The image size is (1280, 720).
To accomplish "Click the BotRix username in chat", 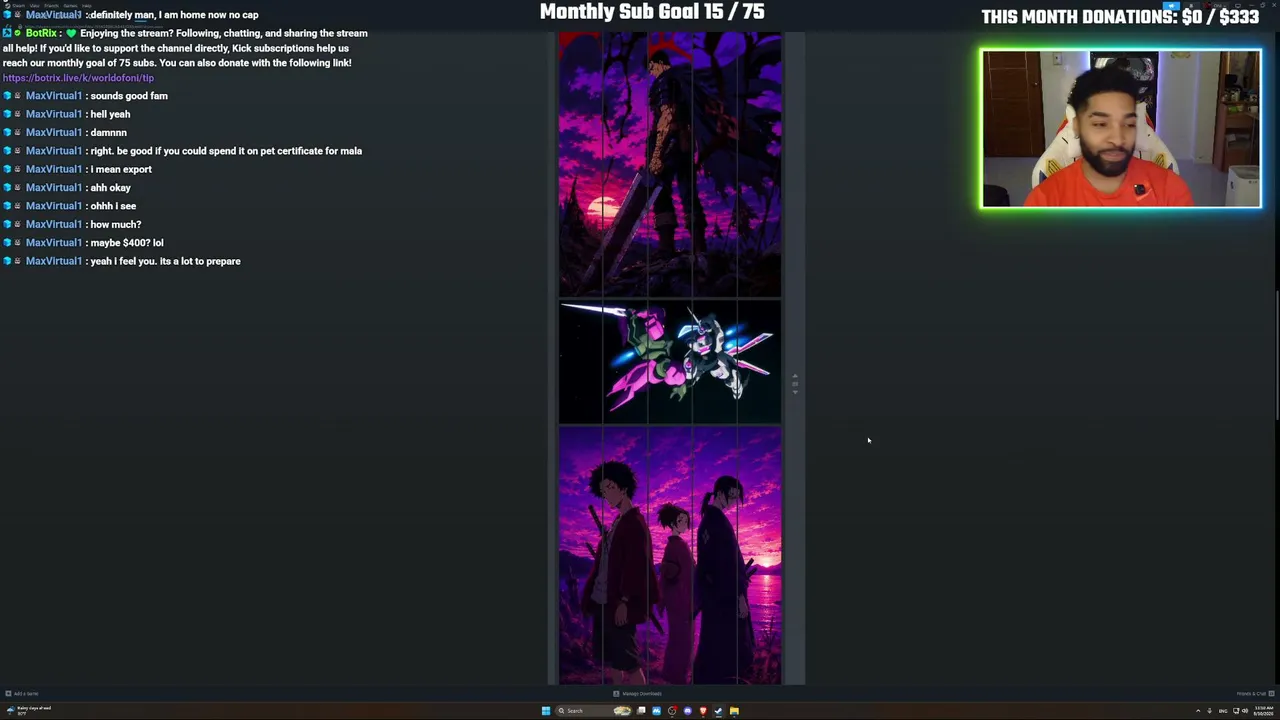I will 41,33.
